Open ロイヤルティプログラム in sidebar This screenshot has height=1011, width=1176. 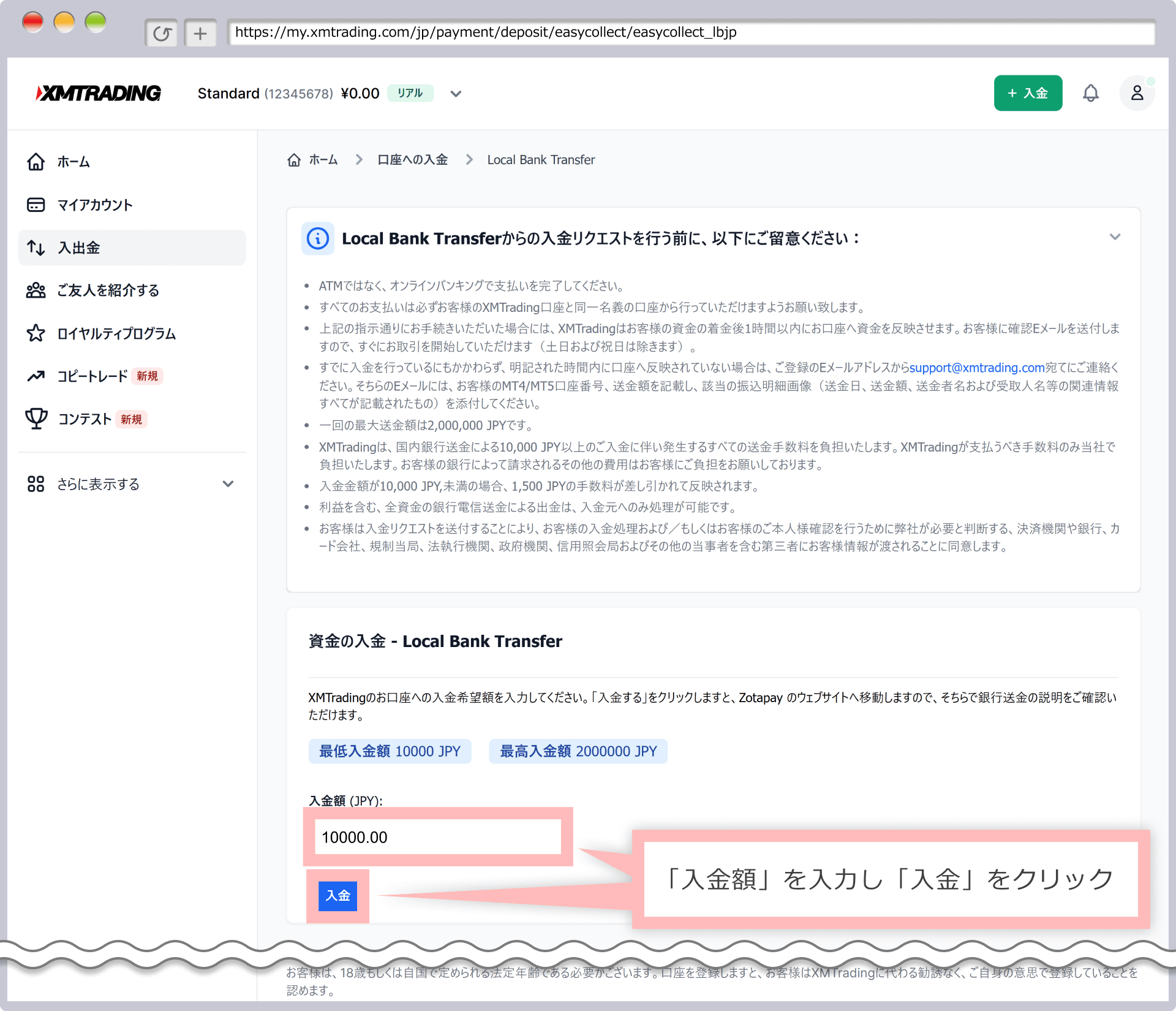coord(116,333)
